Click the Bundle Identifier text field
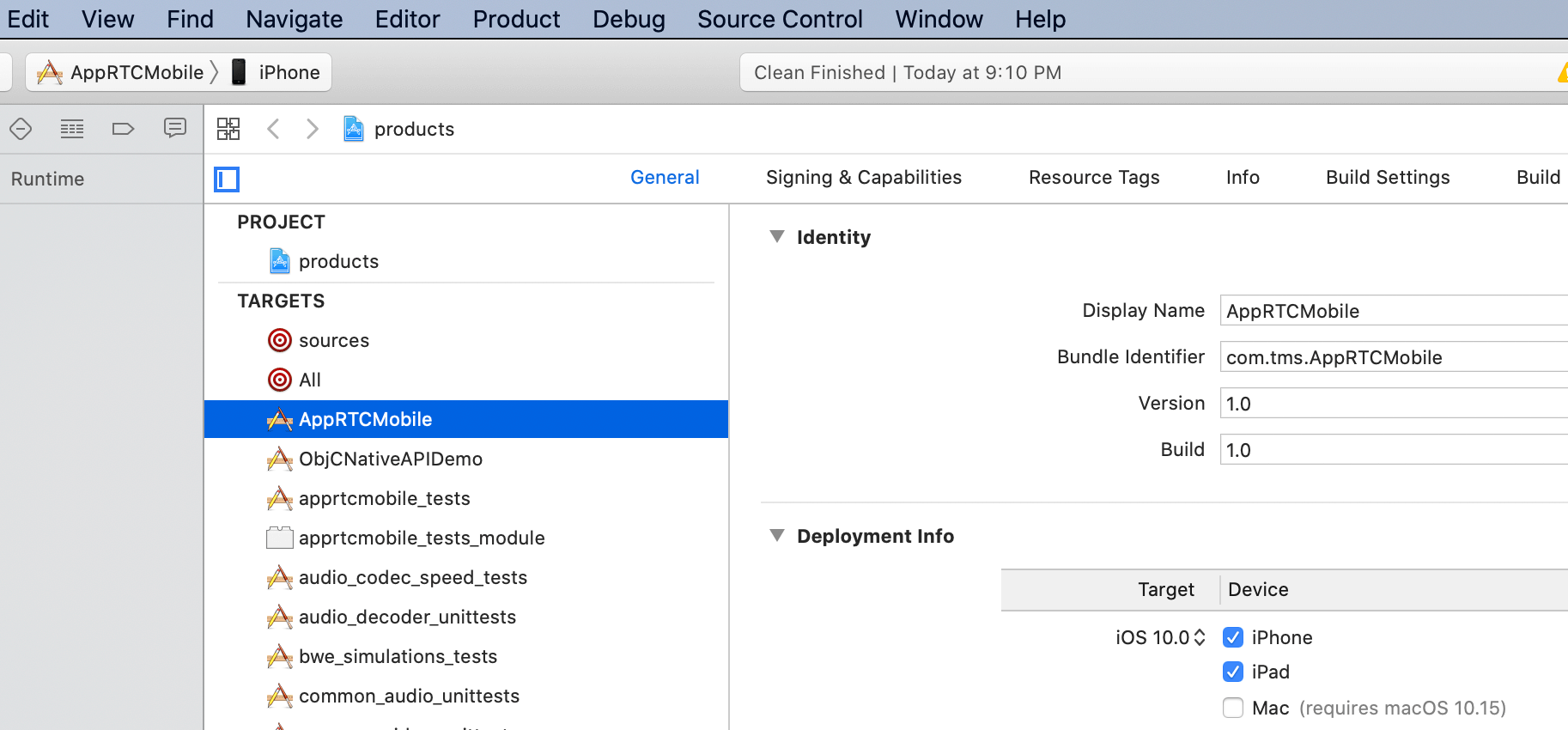Image resolution: width=1568 pixels, height=730 pixels. 1391,357
